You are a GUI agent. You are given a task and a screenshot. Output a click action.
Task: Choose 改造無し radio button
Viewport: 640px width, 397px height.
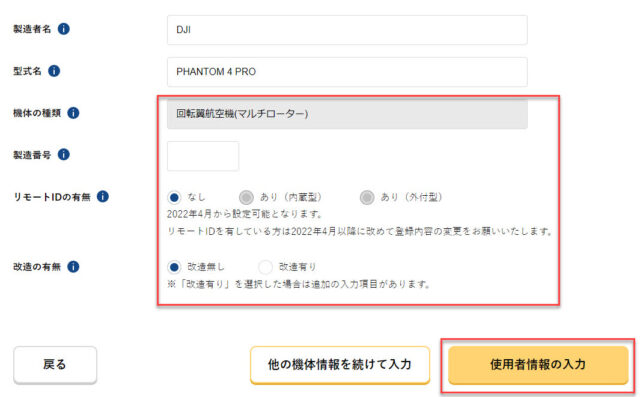coord(174,267)
